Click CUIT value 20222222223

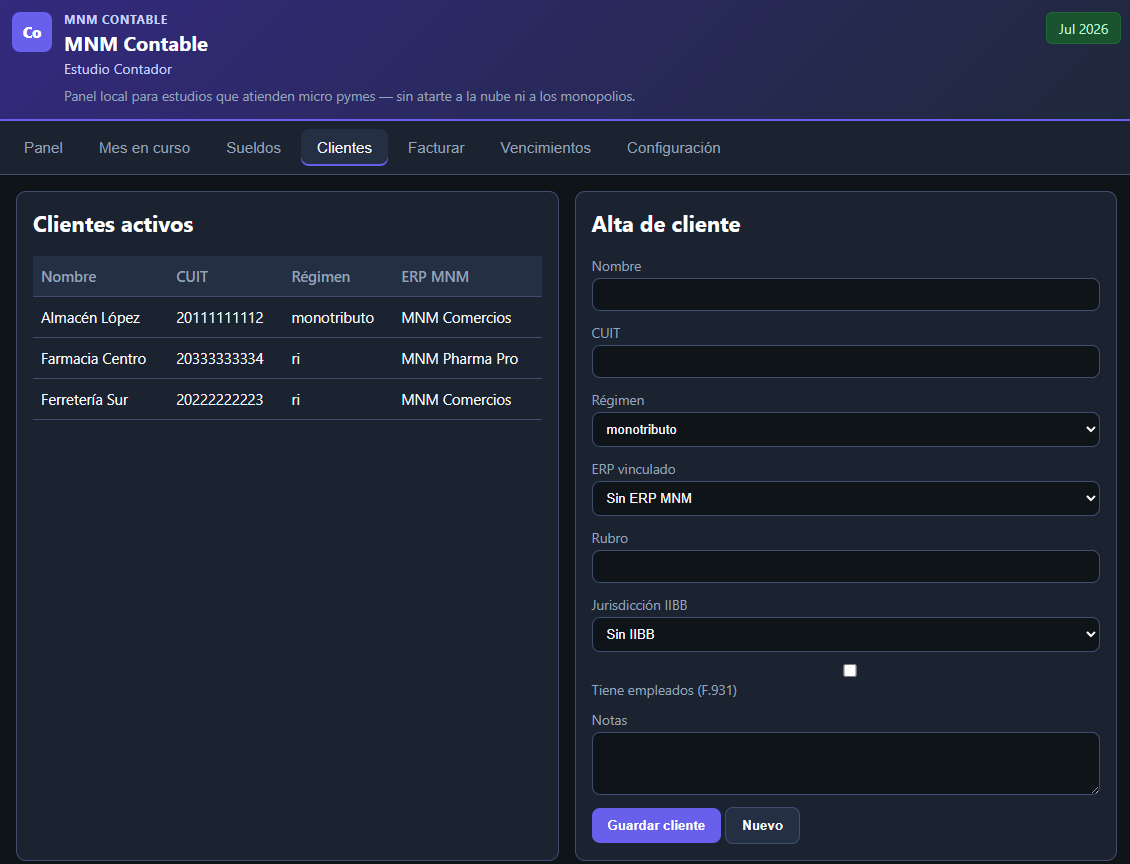(220, 400)
